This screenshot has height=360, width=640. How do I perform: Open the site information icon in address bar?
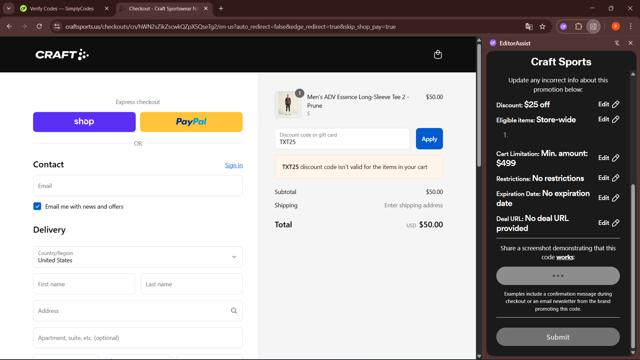click(57, 27)
